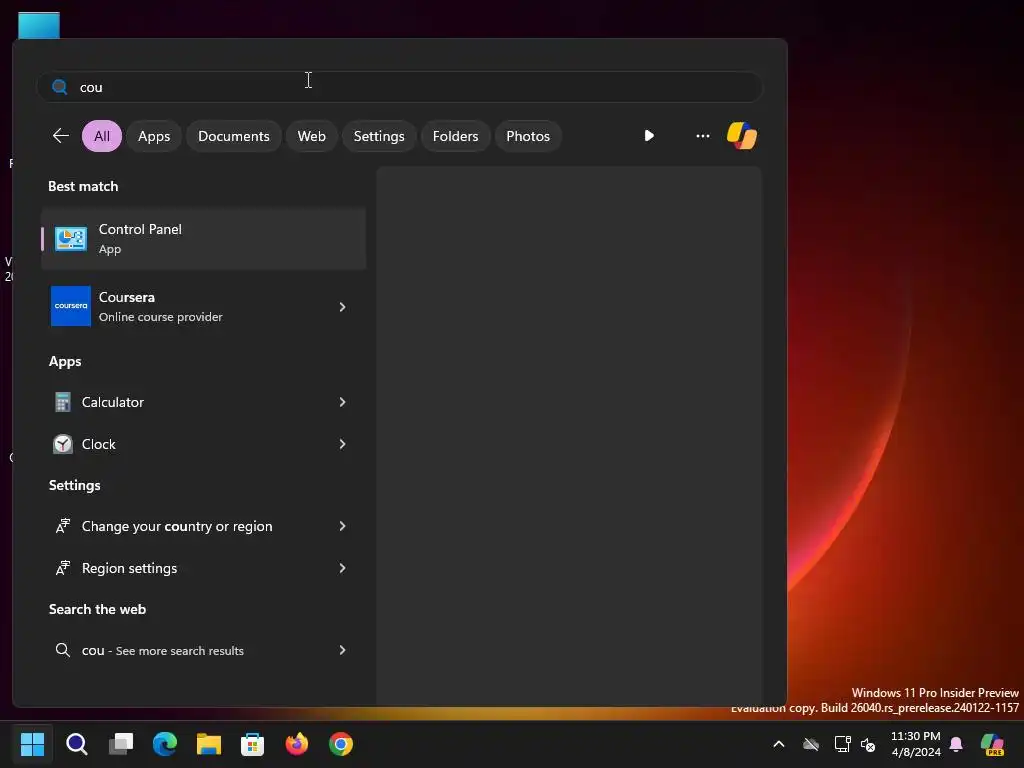Switch to the Apps filter
This screenshot has height=768, width=1024.
pyautogui.click(x=154, y=136)
